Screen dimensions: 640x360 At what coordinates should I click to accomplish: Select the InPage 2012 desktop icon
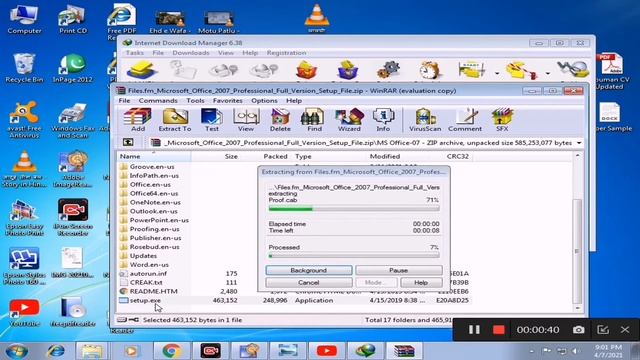point(73,68)
